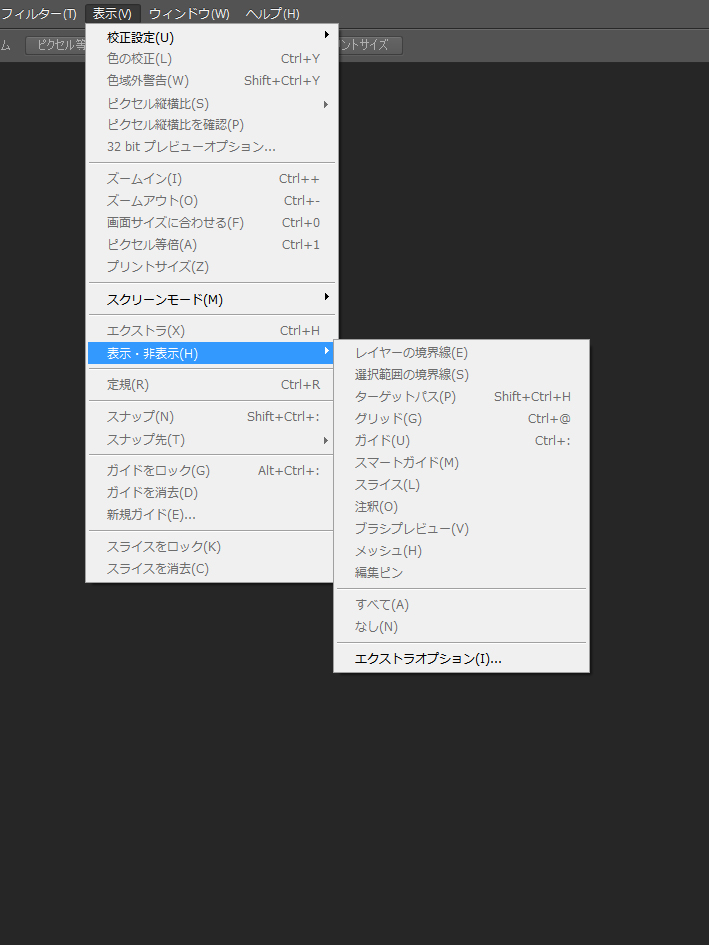Toggle ガイドをロック(G)

212,471
